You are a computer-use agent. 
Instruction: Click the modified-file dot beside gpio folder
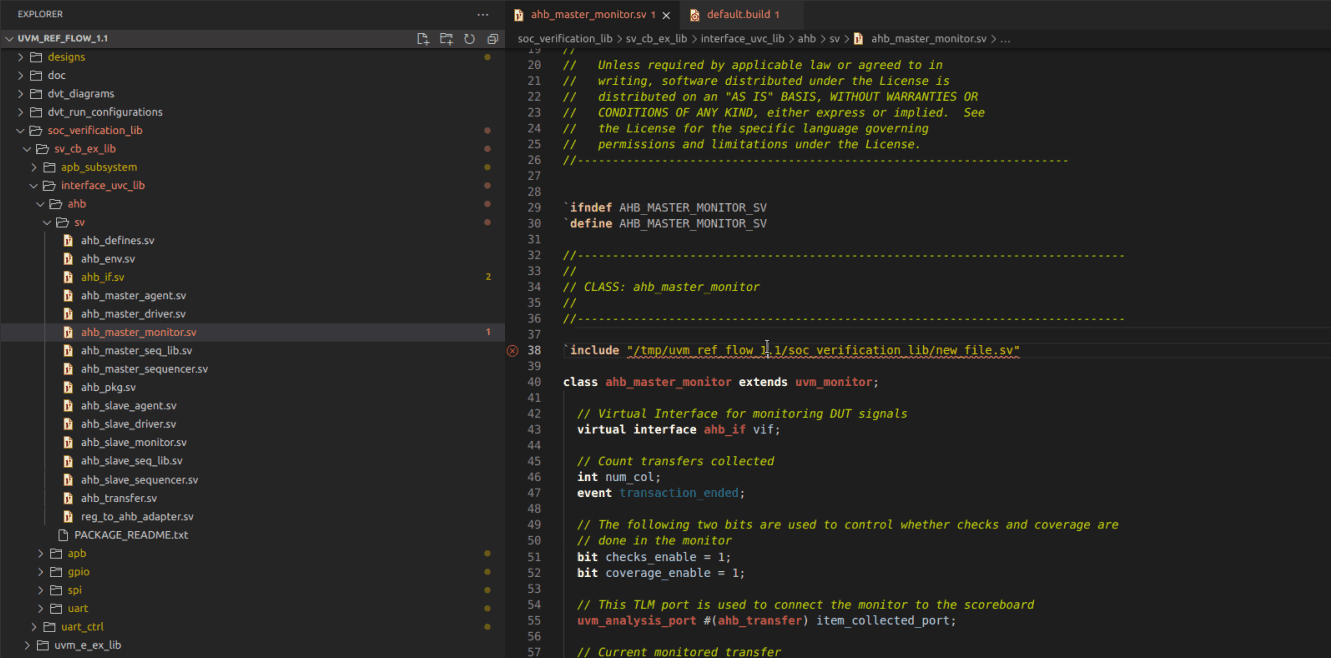tap(487, 571)
